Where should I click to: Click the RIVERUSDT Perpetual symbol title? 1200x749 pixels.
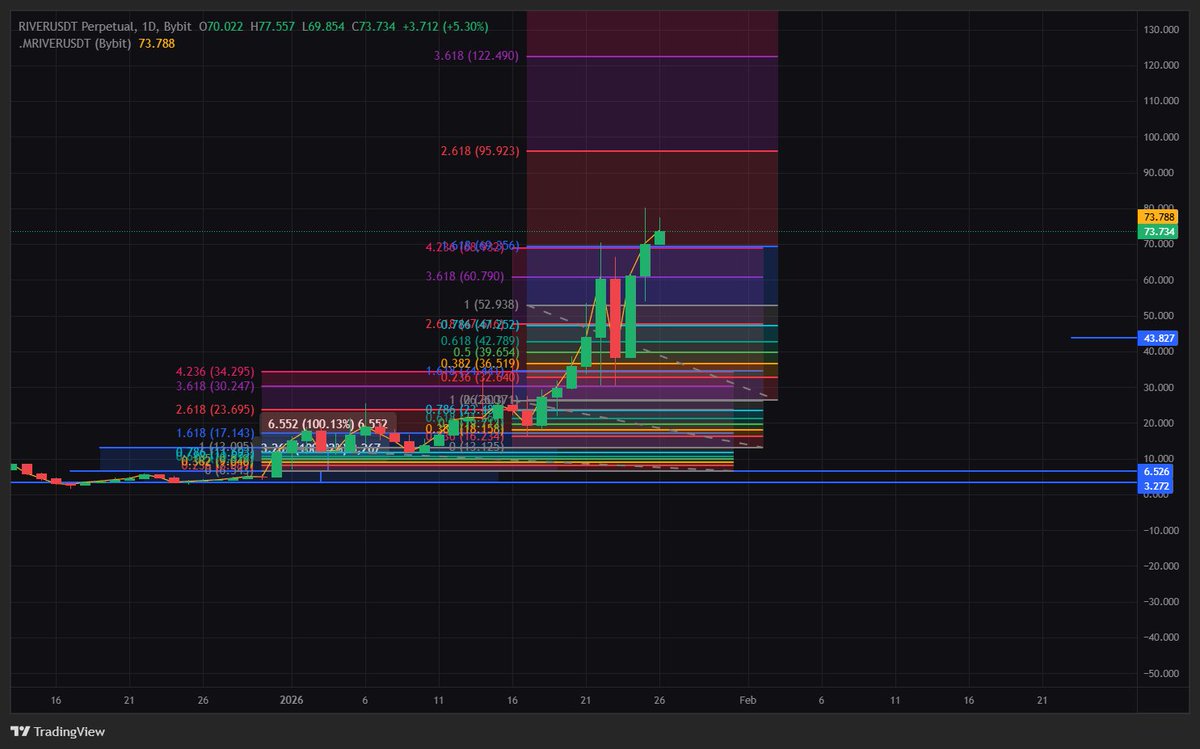(75, 29)
